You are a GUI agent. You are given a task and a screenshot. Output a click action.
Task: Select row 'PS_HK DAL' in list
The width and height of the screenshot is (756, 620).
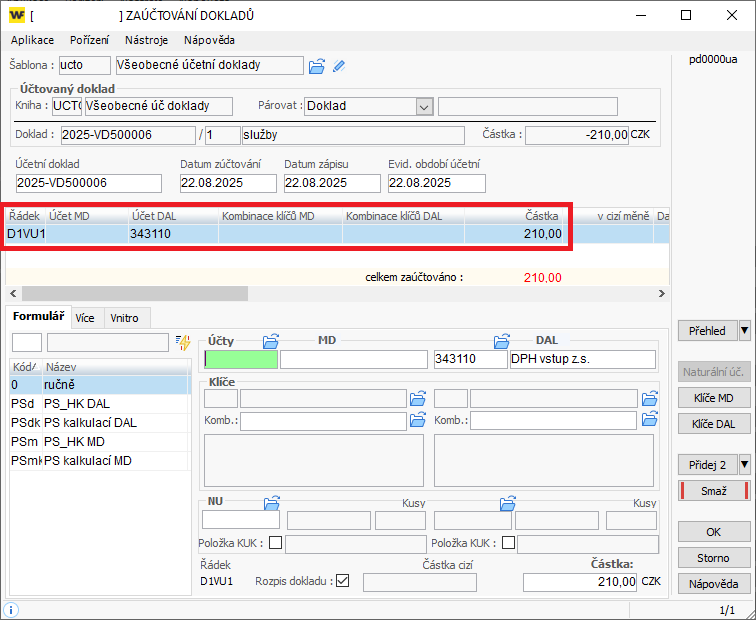pos(99,404)
